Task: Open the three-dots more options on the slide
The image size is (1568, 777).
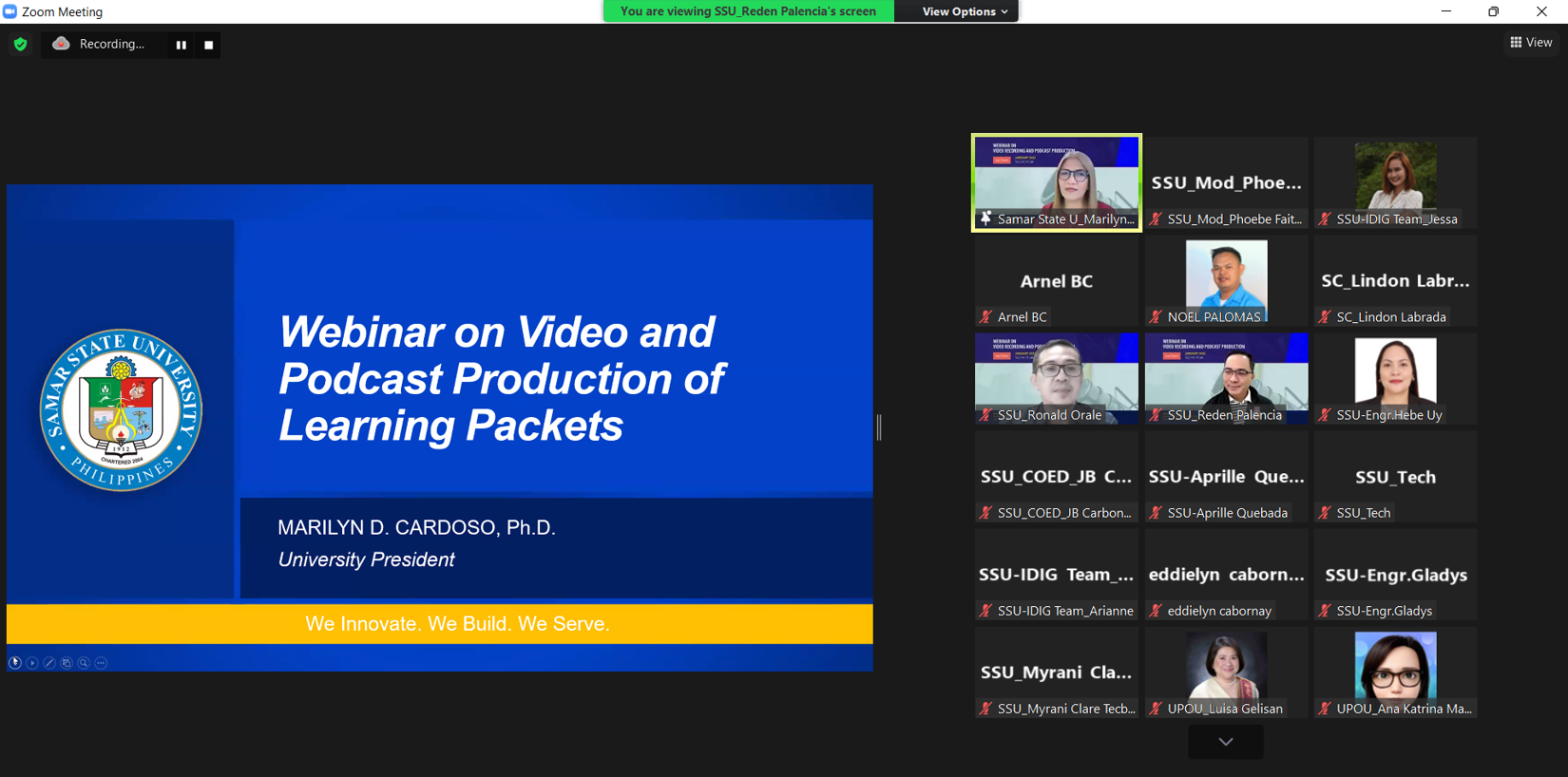Action: (102, 663)
